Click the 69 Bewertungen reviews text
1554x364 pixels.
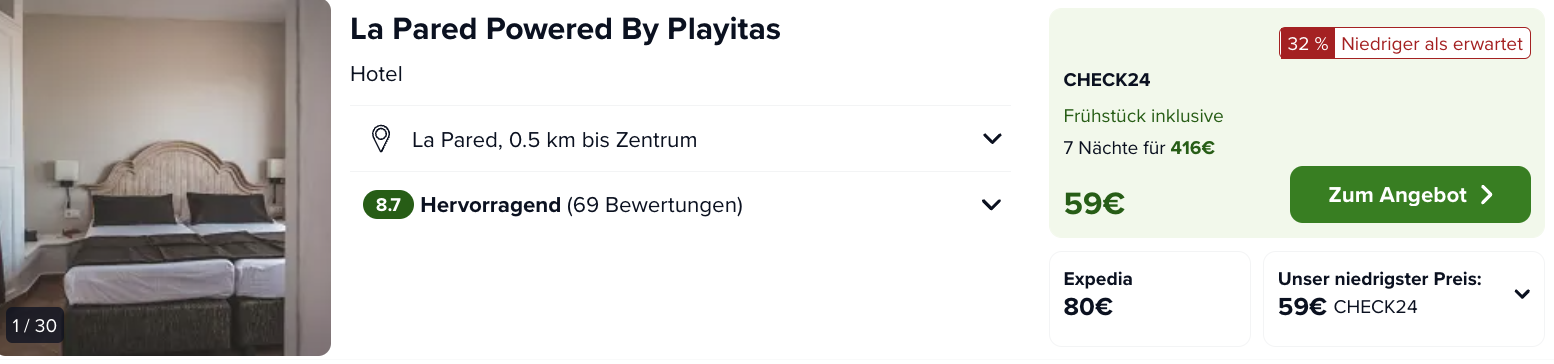(x=654, y=206)
